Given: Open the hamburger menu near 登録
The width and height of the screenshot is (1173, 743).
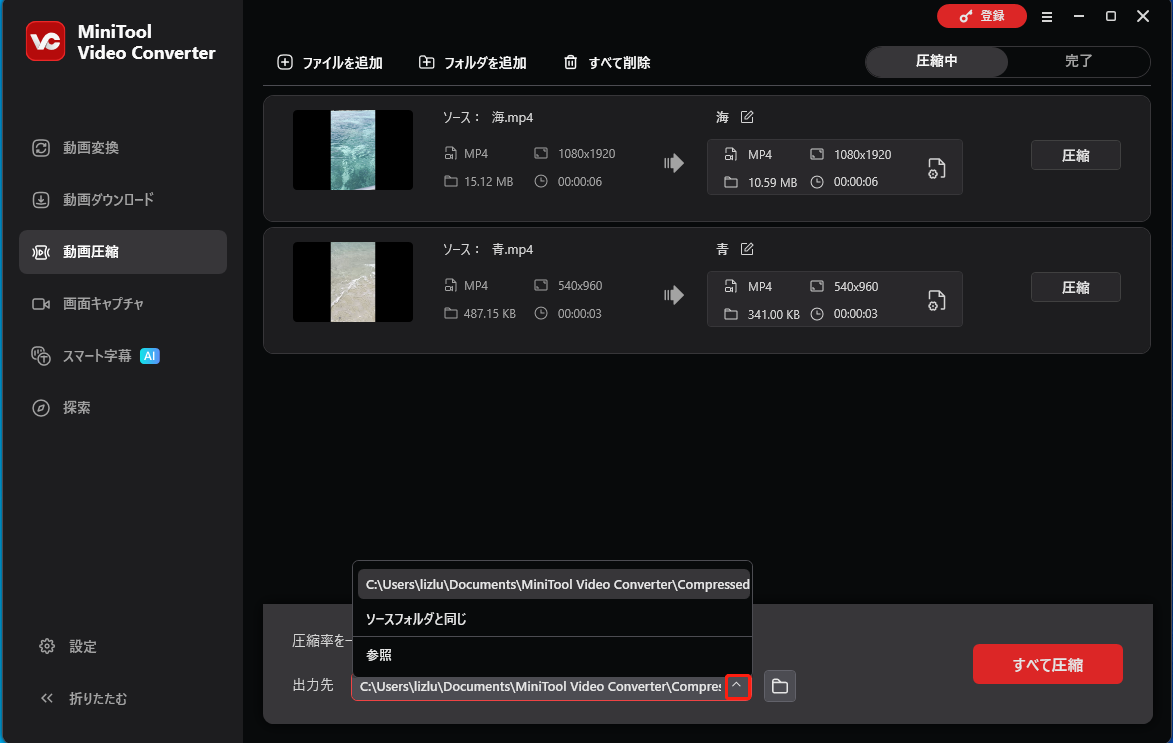Looking at the screenshot, I should (1047, 16).
